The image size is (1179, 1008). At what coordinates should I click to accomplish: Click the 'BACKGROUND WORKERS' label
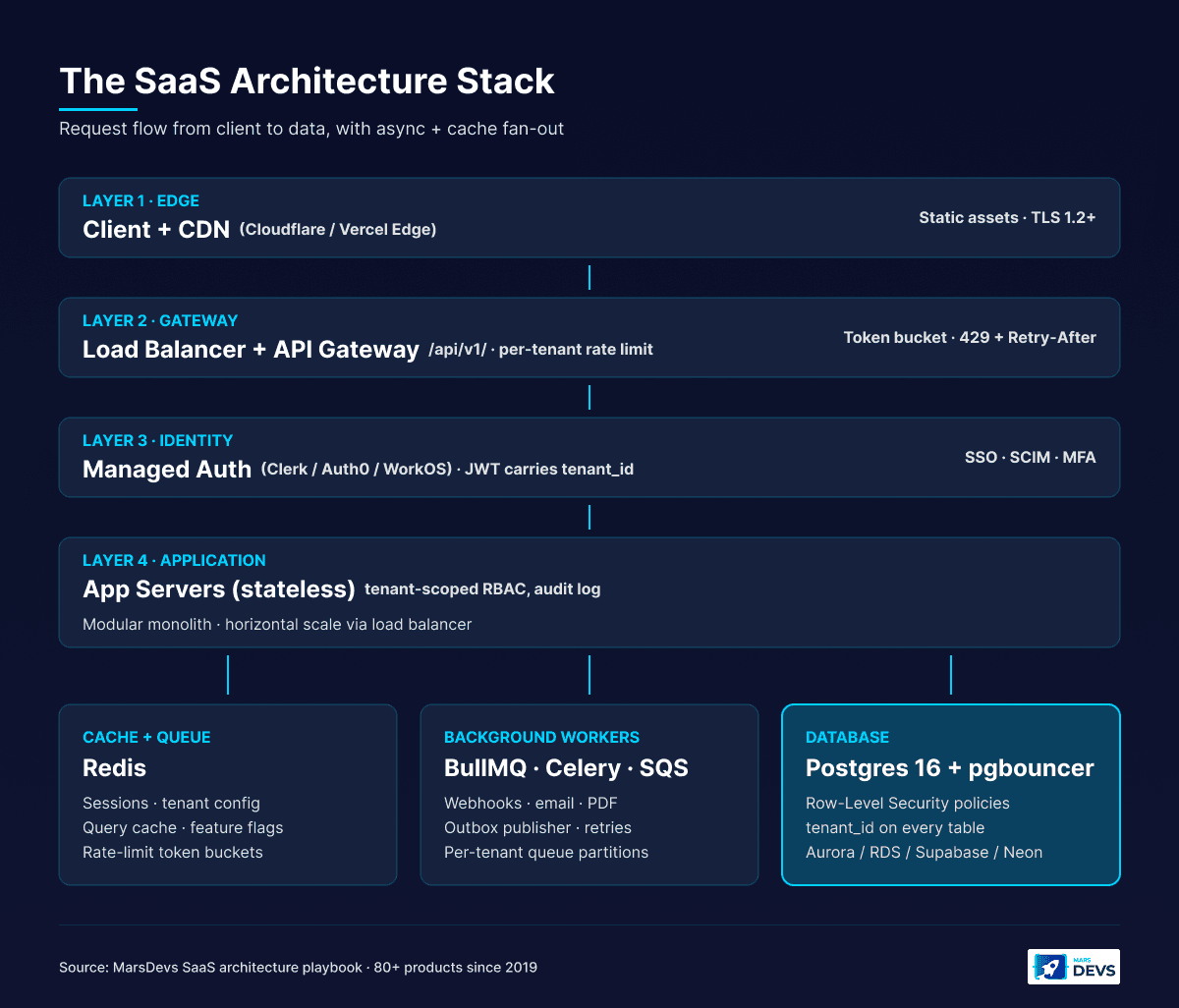pos(541,737)
